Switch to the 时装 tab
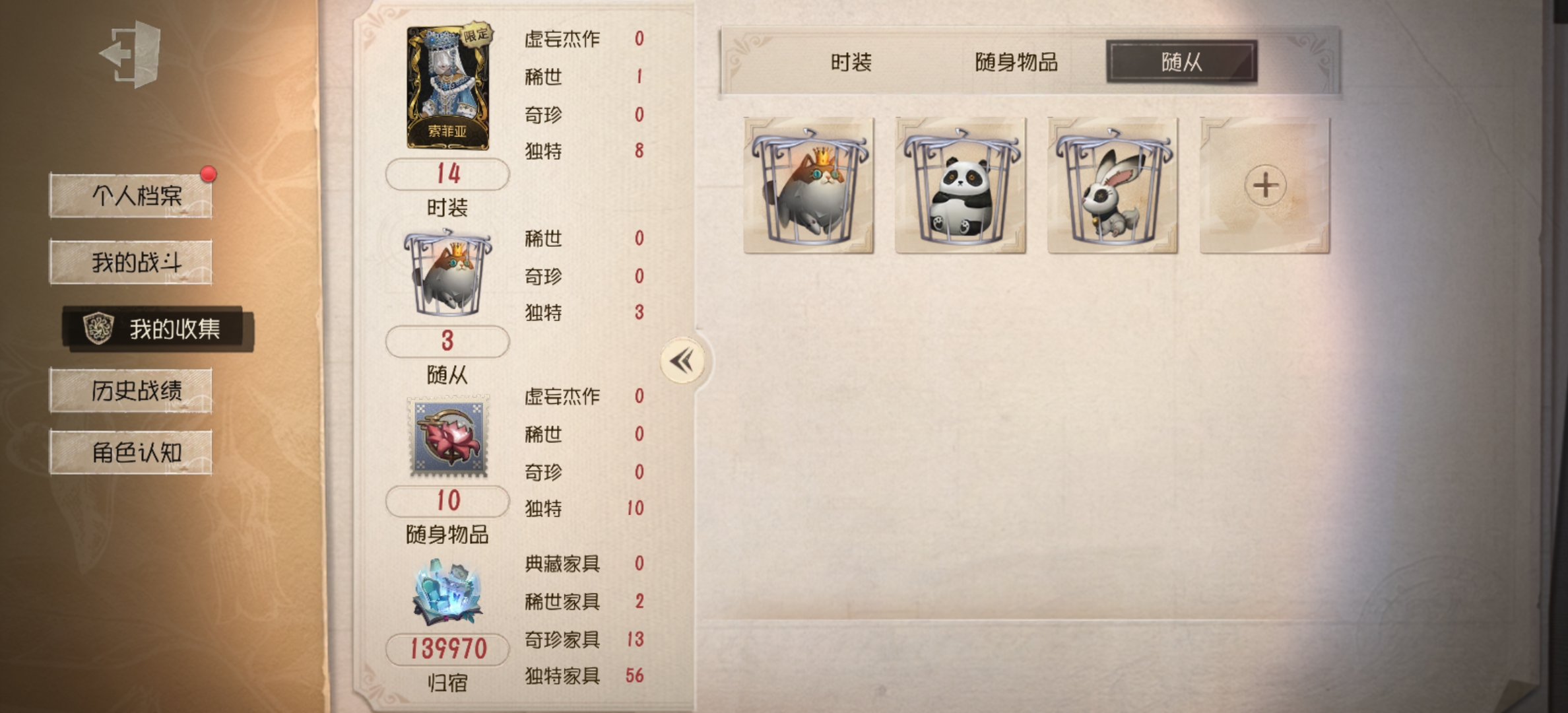1568x713 pixels. coord(851,62)
